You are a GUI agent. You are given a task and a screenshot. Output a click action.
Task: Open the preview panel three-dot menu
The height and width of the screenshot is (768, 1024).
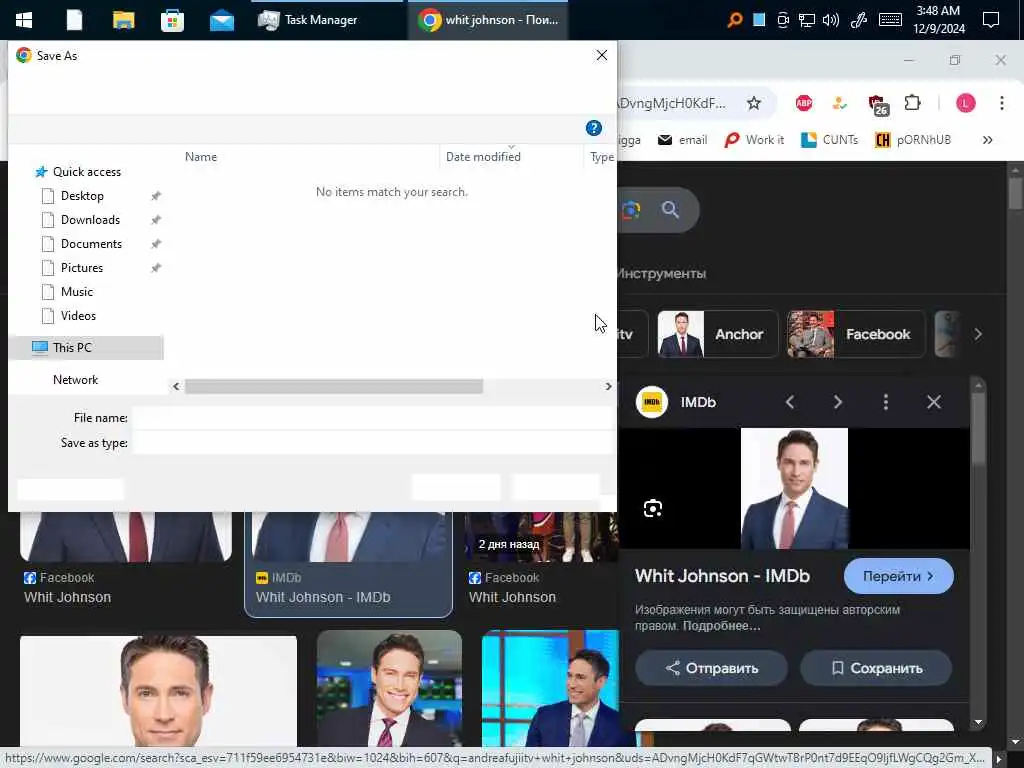coord(886,402)
